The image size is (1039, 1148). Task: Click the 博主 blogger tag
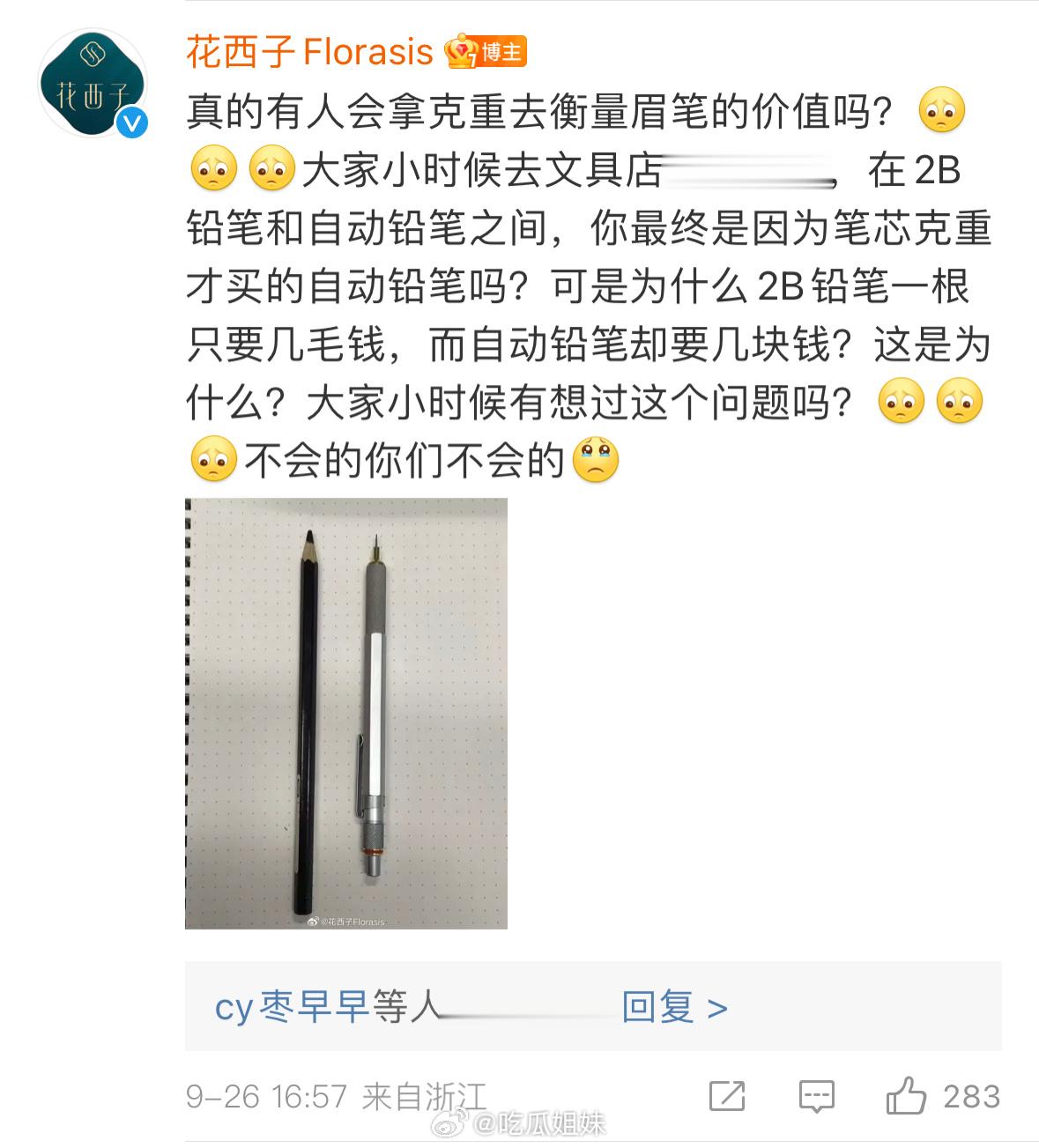tap(502, 52)
